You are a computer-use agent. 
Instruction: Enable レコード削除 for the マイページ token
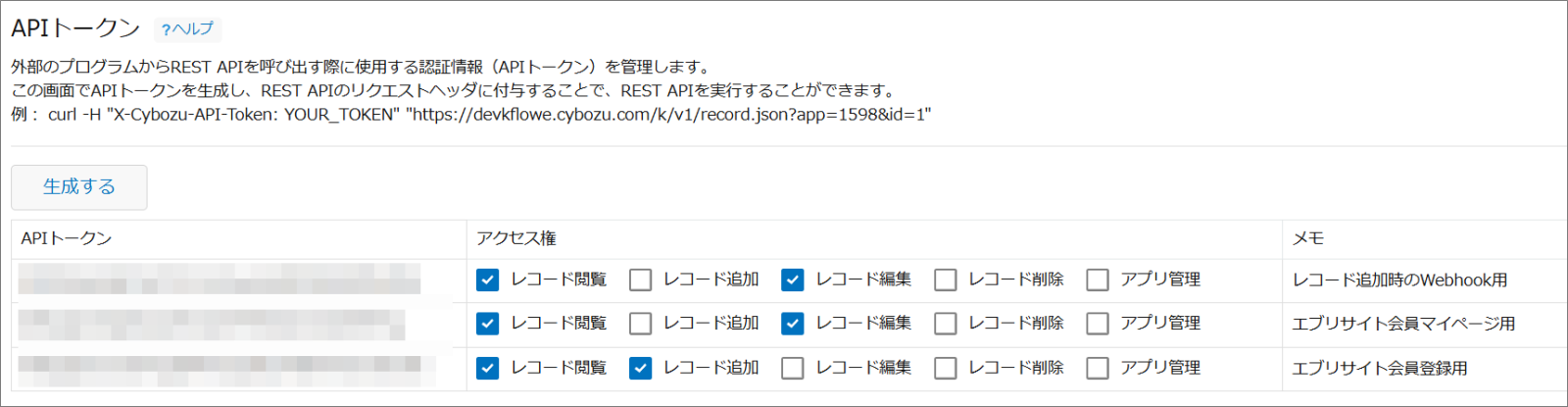click(946, 323)
